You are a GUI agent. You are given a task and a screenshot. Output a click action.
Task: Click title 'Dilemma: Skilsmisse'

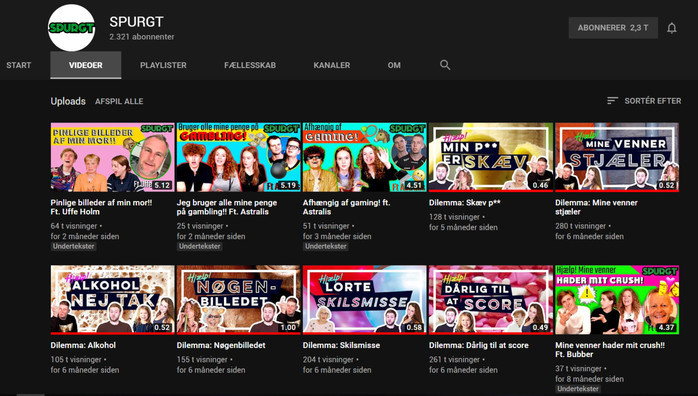(x=341, y=345)
